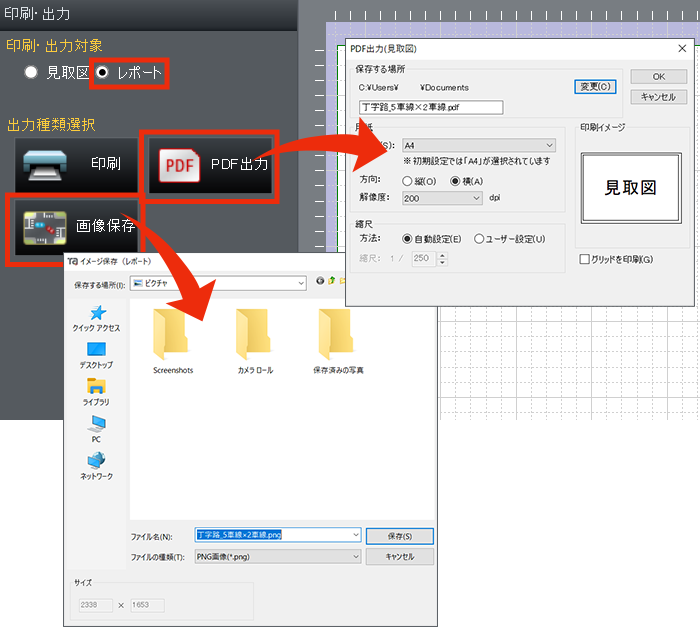Viewport: 700px width, 627px height.
Task: Select the レポート radio button
Action: pos(103,73)
